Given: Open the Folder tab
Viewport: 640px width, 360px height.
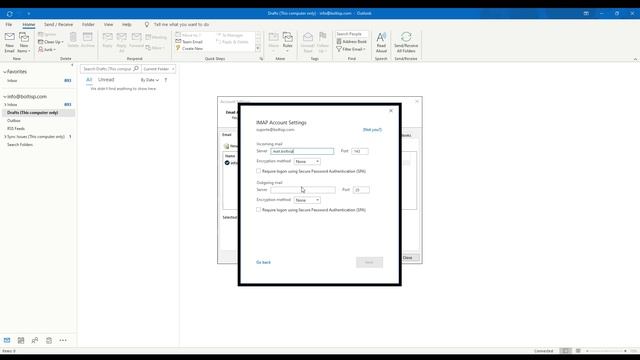Looking at the screenshot, I should [x=88, y=24].
